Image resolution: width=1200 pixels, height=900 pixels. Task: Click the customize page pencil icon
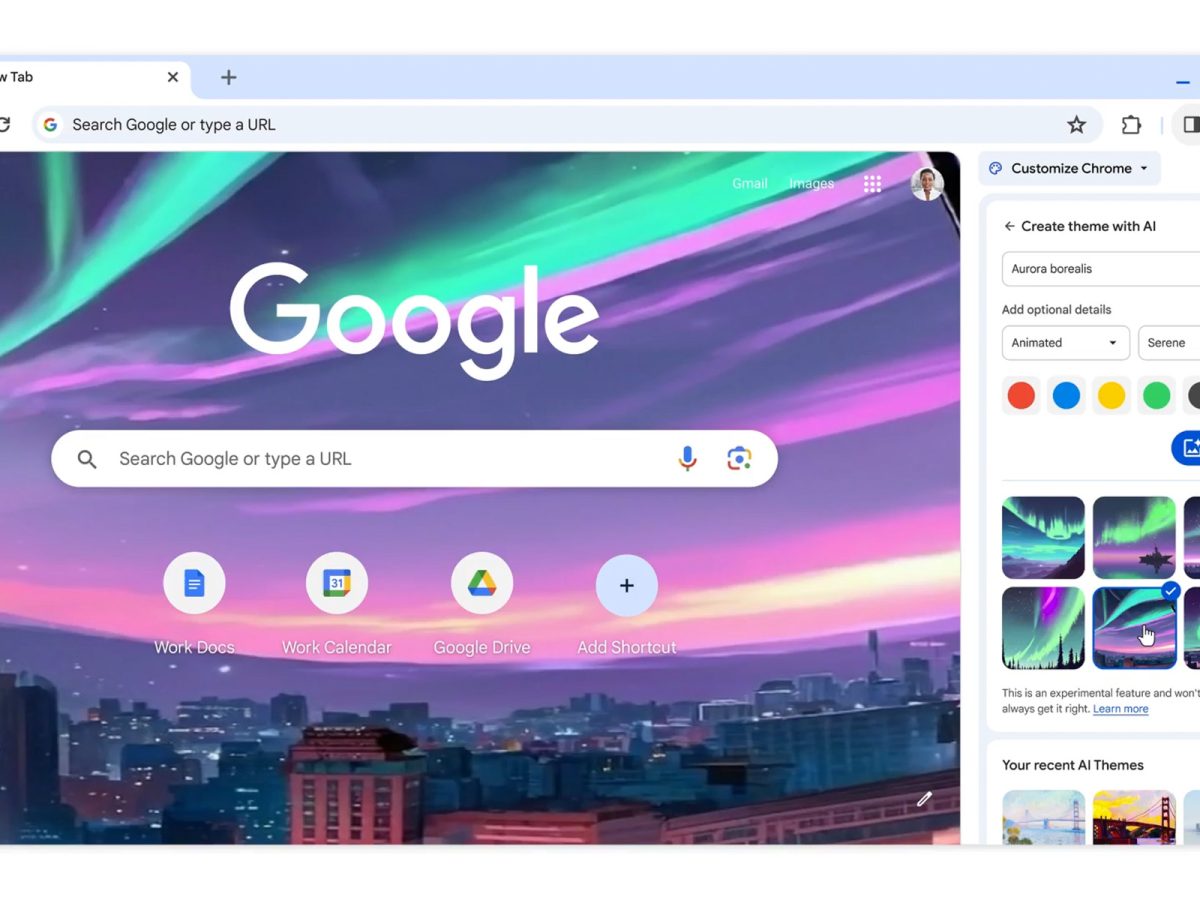point(925,799)
